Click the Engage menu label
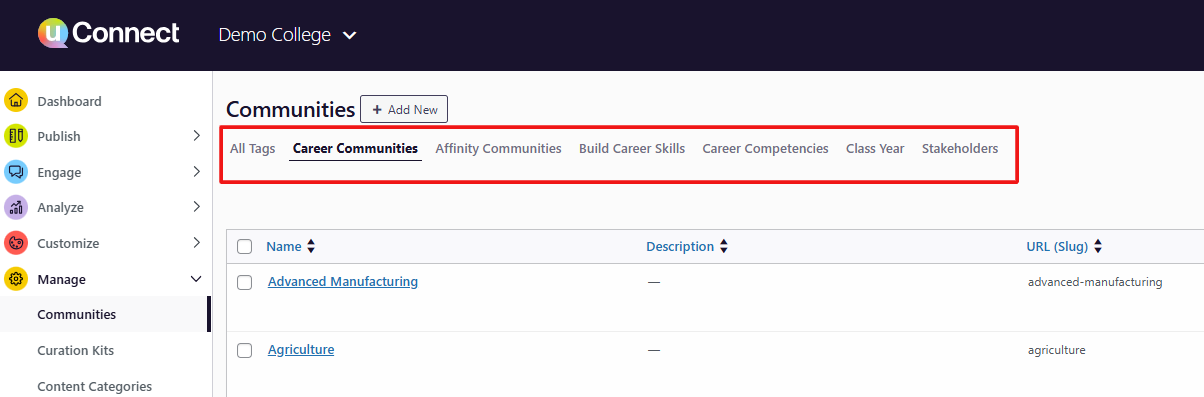The width and height of the screenshot is (1204, 397). pos(59,172)
